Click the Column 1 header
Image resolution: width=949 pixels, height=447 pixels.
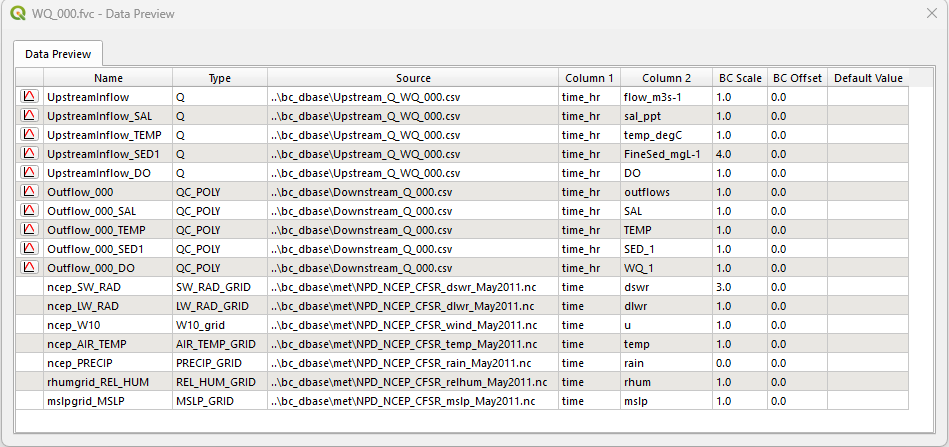click(589, 78)
